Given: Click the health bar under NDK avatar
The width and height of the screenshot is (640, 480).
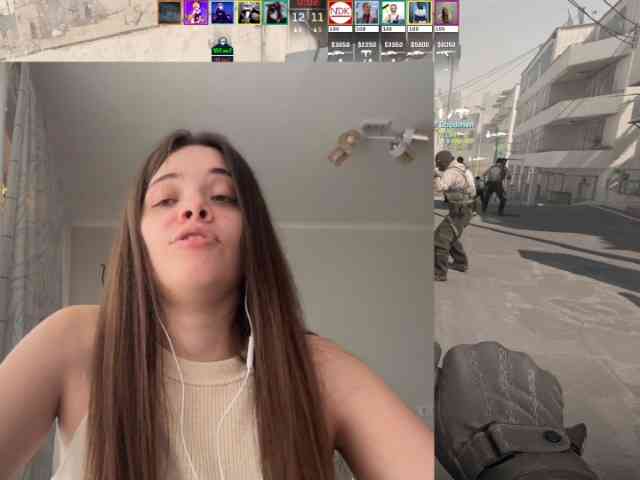Looking at the screenshot, I should (340, 29).
